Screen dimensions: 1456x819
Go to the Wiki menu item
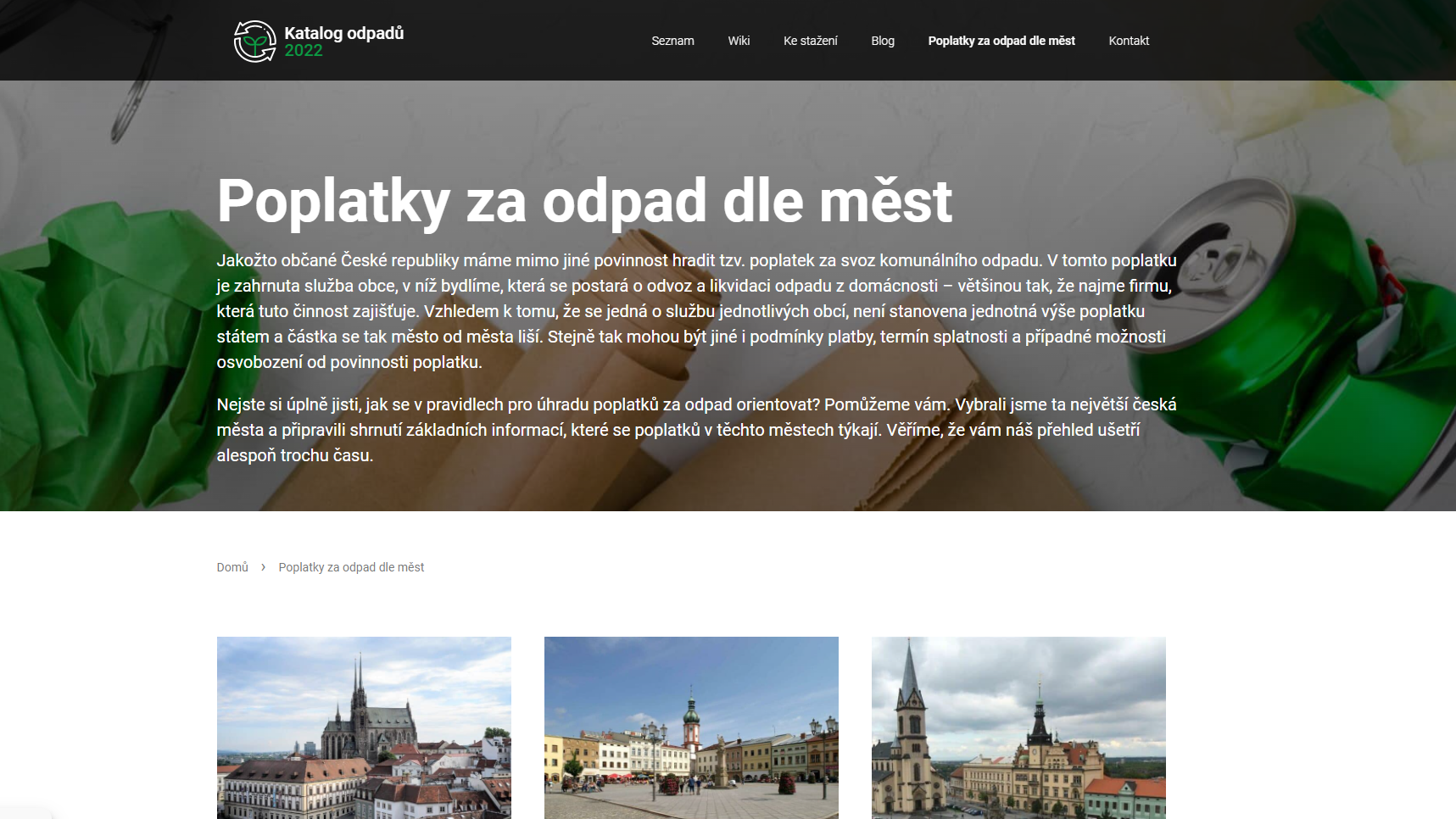(x=739, y=41)
